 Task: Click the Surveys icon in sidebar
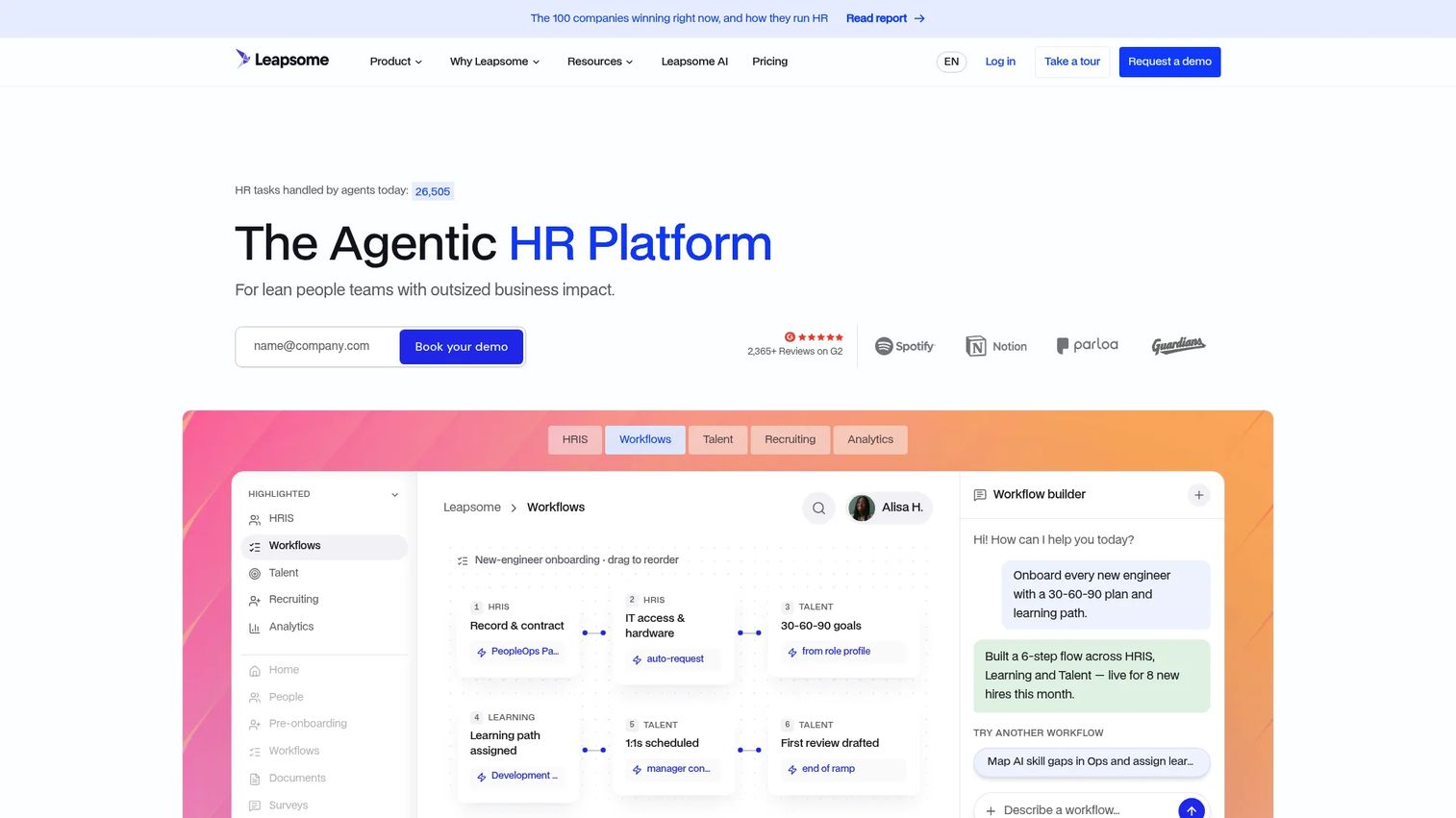point(255,806)
